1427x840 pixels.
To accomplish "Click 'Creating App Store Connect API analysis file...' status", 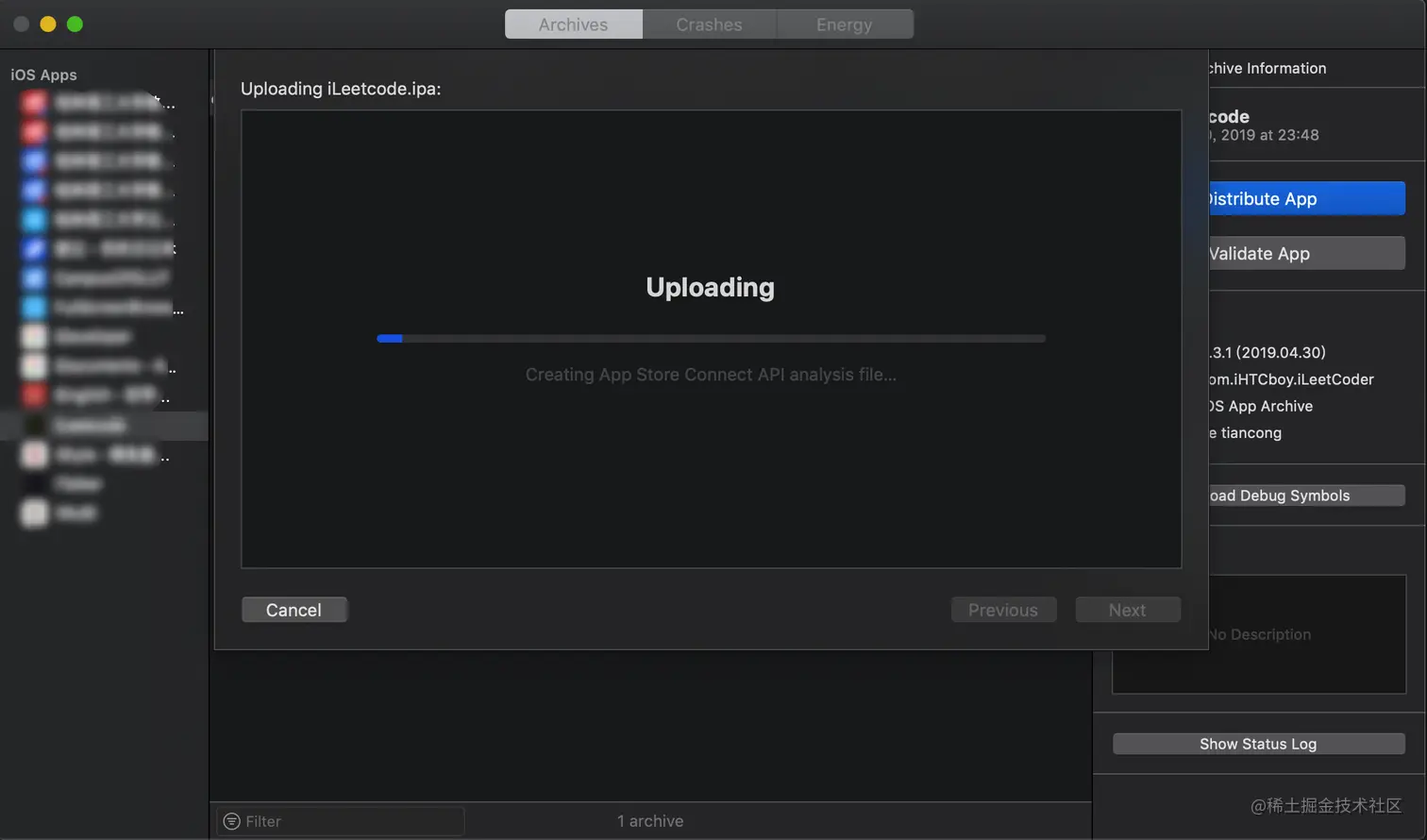I will (711, 375).
